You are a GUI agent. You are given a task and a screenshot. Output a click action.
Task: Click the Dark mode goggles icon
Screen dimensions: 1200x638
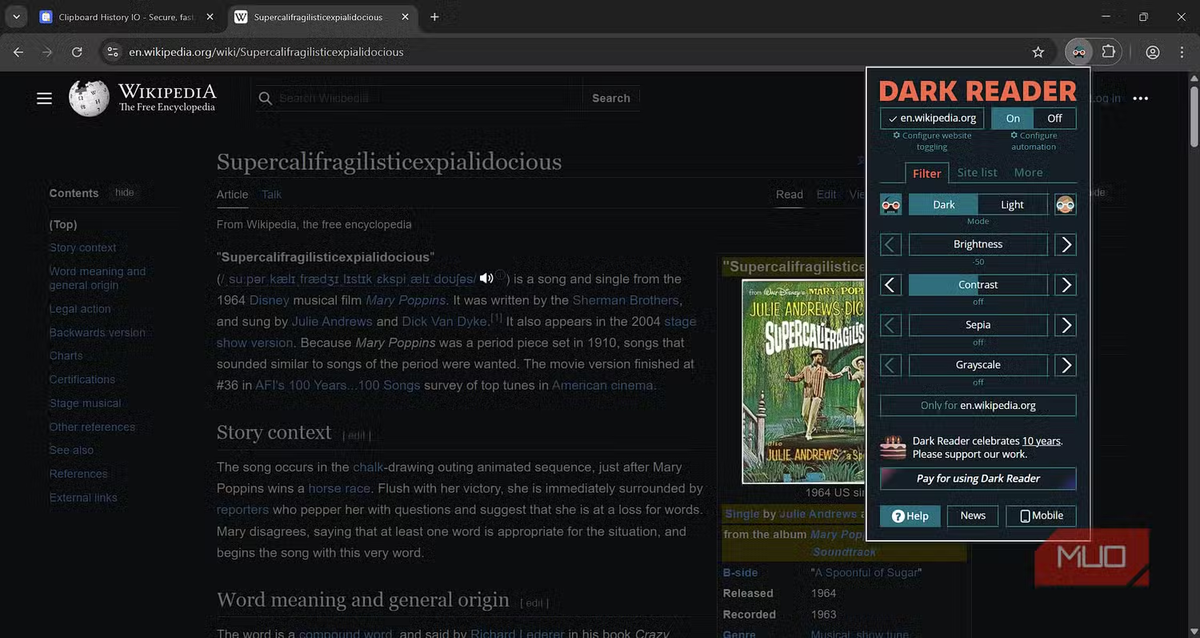tap(890, 205)
